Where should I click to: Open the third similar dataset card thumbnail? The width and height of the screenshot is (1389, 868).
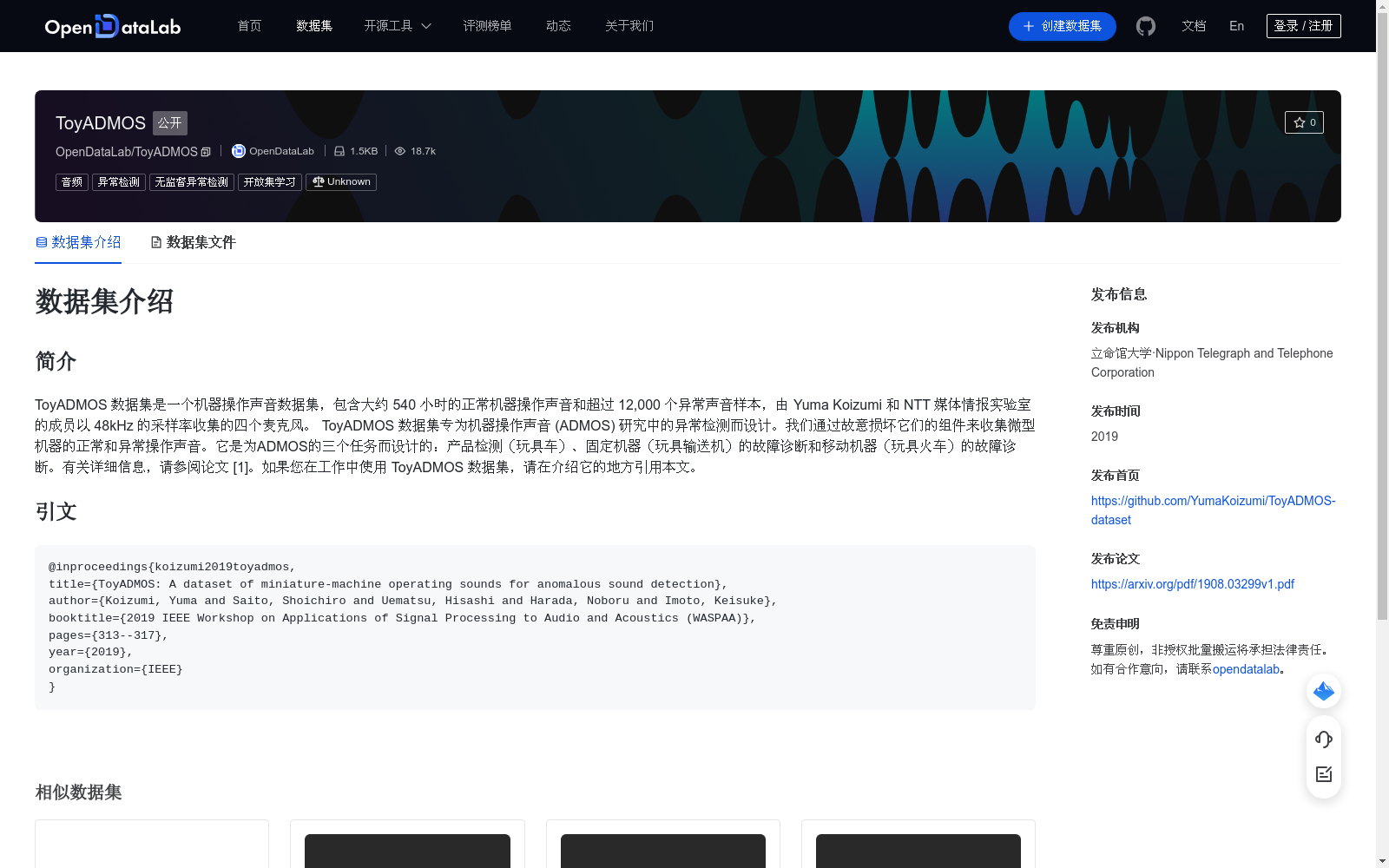pos(663,851)
